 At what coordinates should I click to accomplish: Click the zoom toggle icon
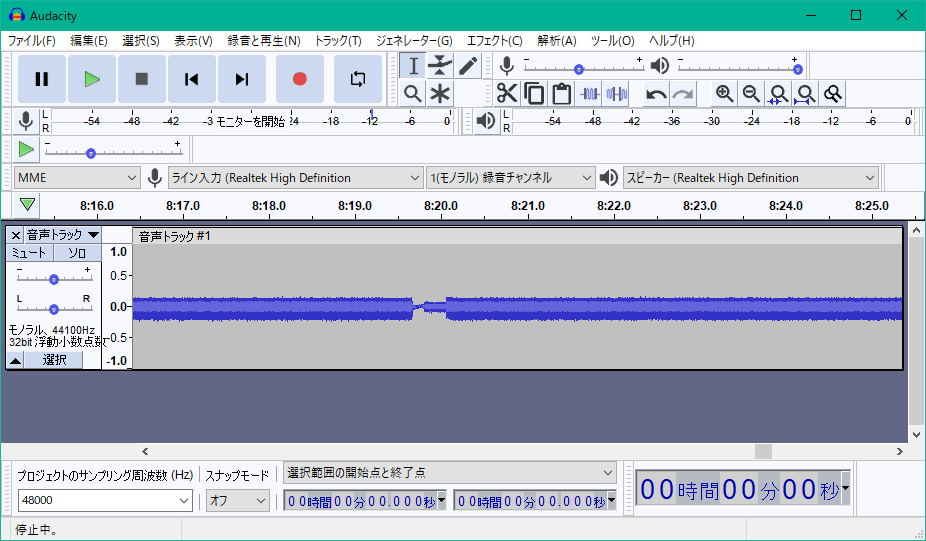pyautogui.click(x=833, y=93)
